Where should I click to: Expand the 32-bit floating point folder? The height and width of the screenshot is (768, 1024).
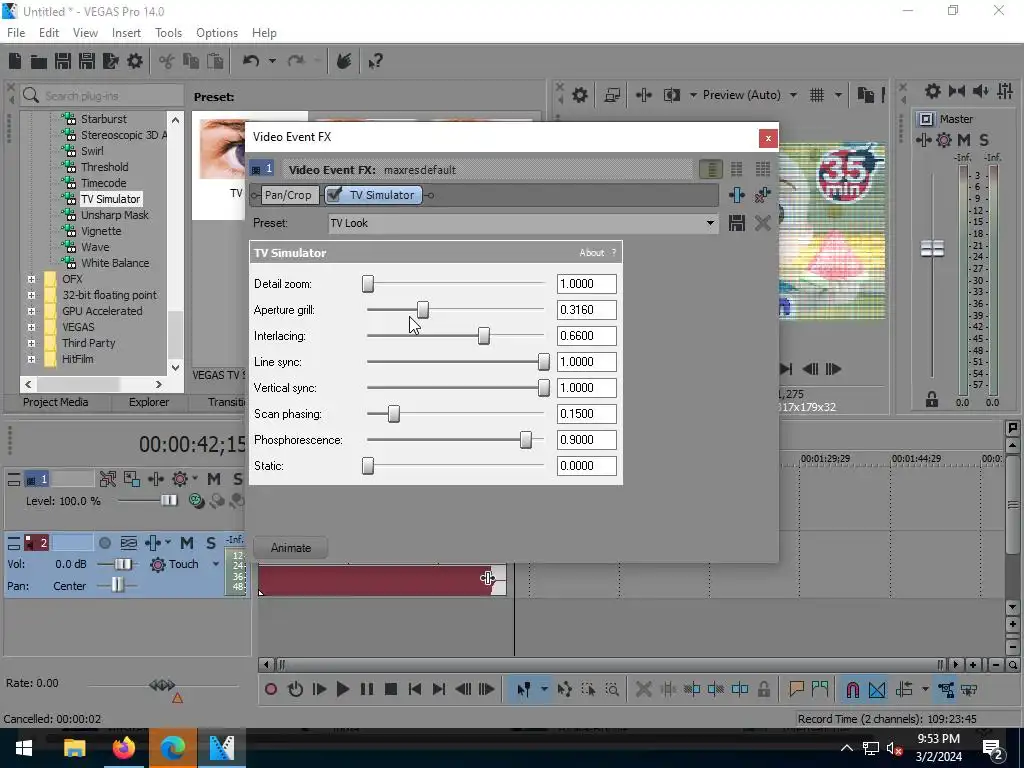click(x=31, y=295)
